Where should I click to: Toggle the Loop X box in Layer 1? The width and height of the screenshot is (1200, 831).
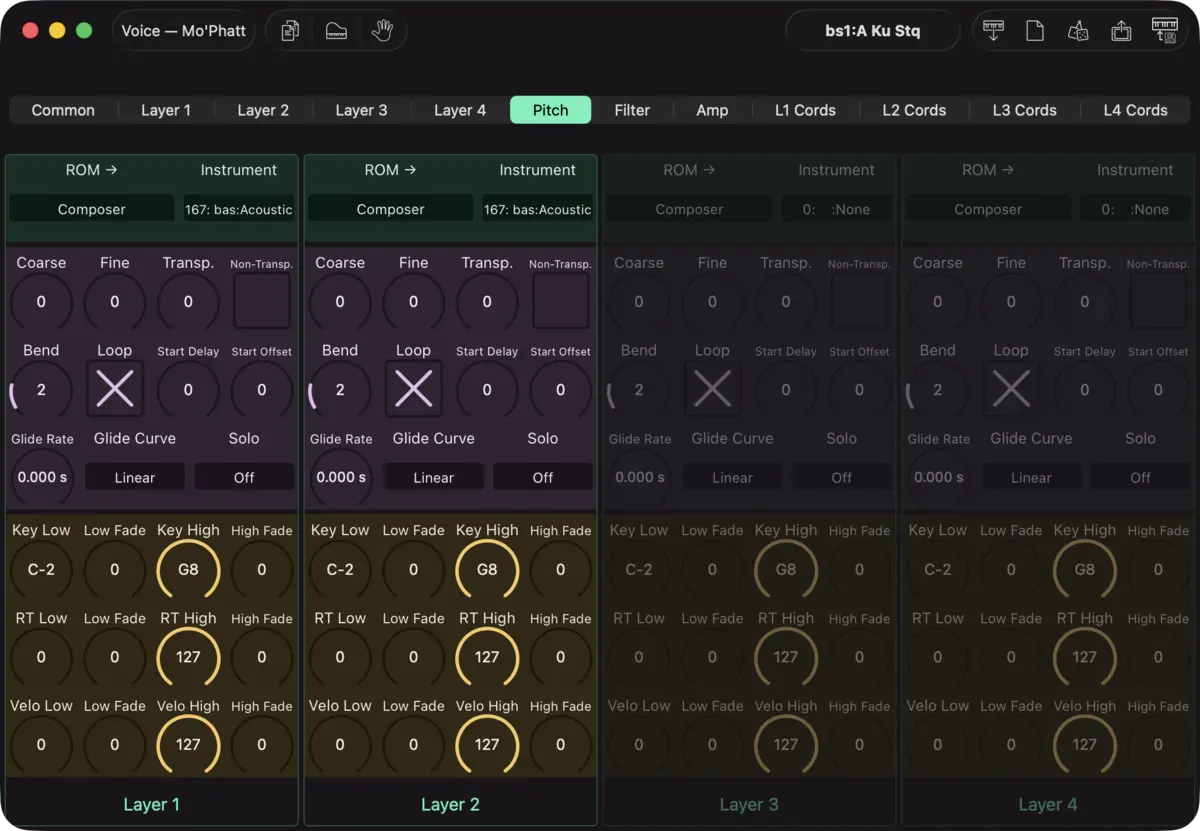click(115, 389)
